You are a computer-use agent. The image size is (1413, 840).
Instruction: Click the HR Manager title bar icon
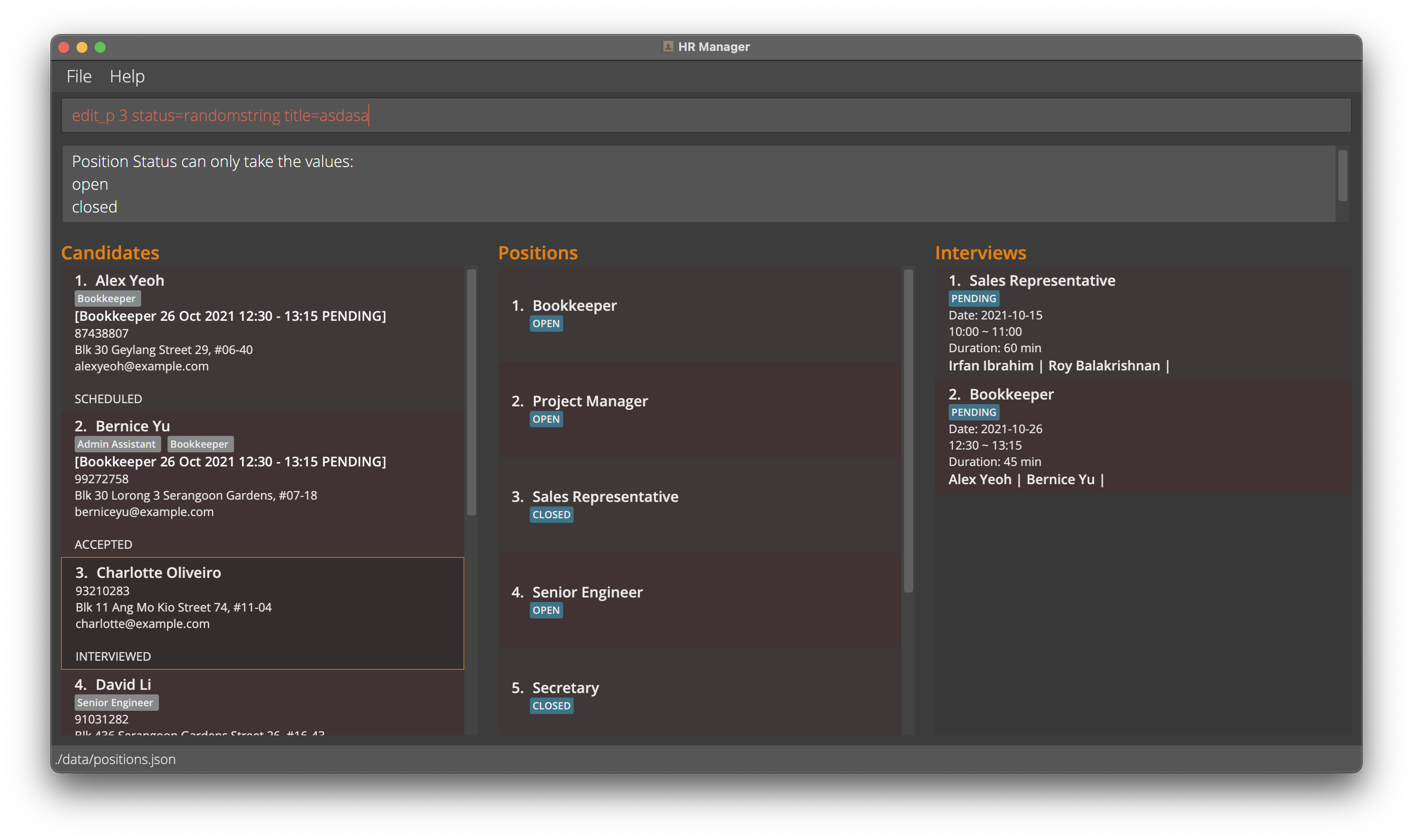click(x=667, y=46)
